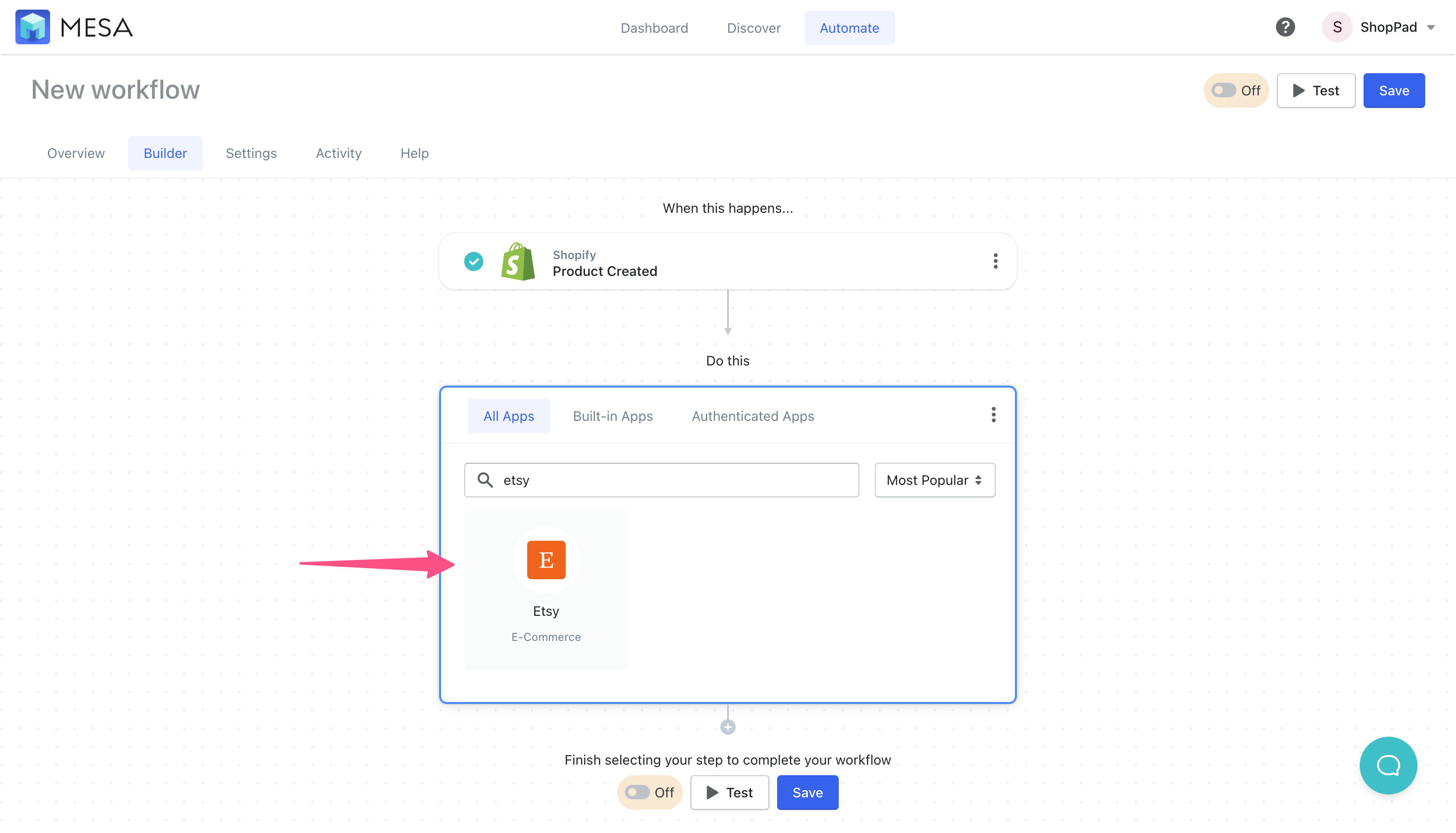
Task: Click the Shopify bag logo
Action: click(x=518, y=261)
